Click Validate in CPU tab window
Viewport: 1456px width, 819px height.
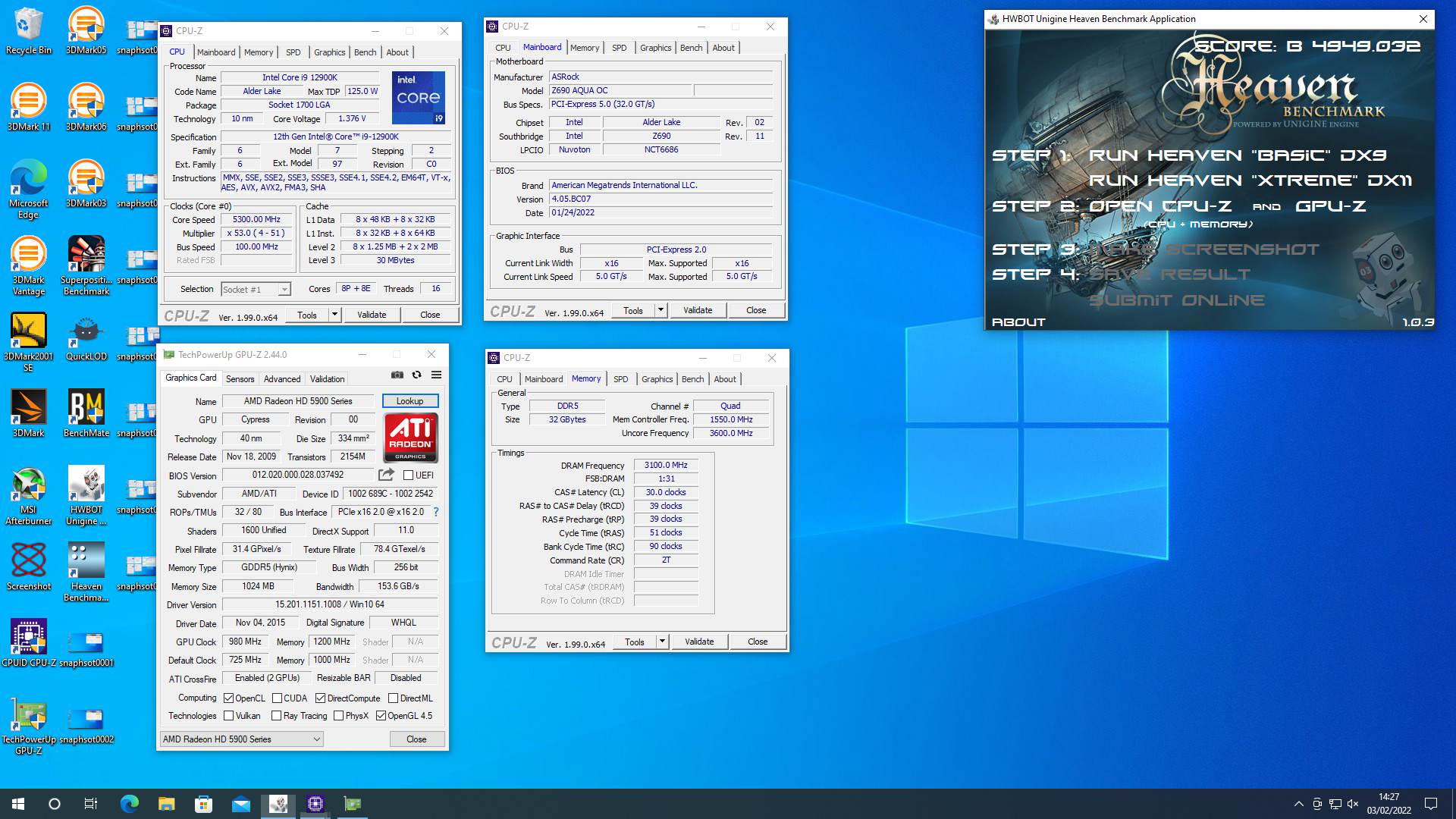point(372,315)
